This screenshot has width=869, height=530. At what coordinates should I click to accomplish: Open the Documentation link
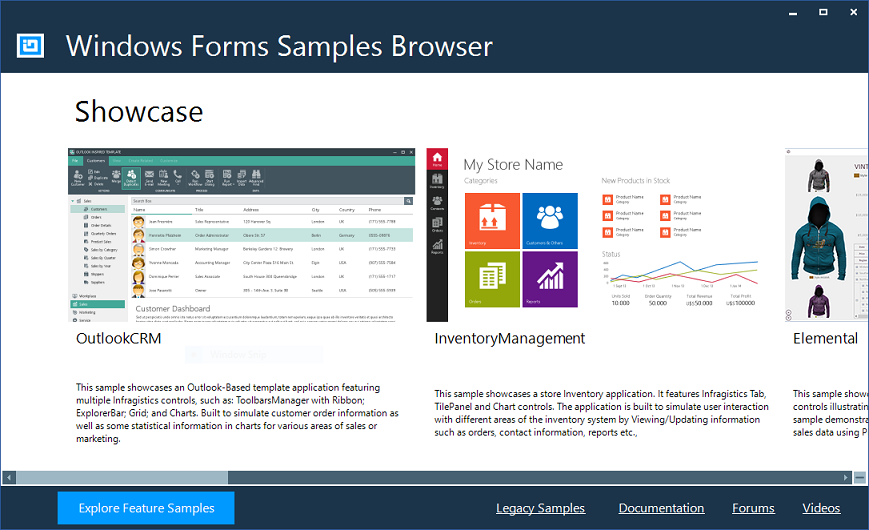[x=661, y=508]
